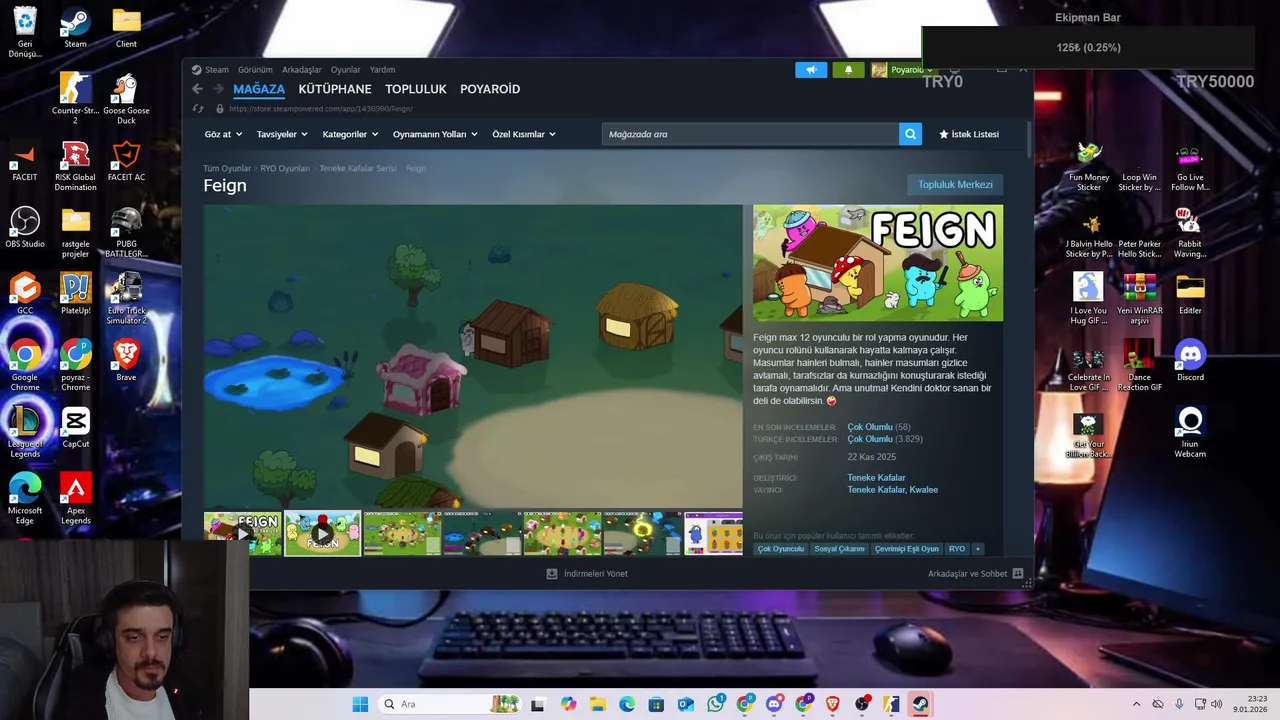The image size is (1280, 720).
Task: Open the Steam announcements megaphone icon
Action: click(x=811, y=70)
